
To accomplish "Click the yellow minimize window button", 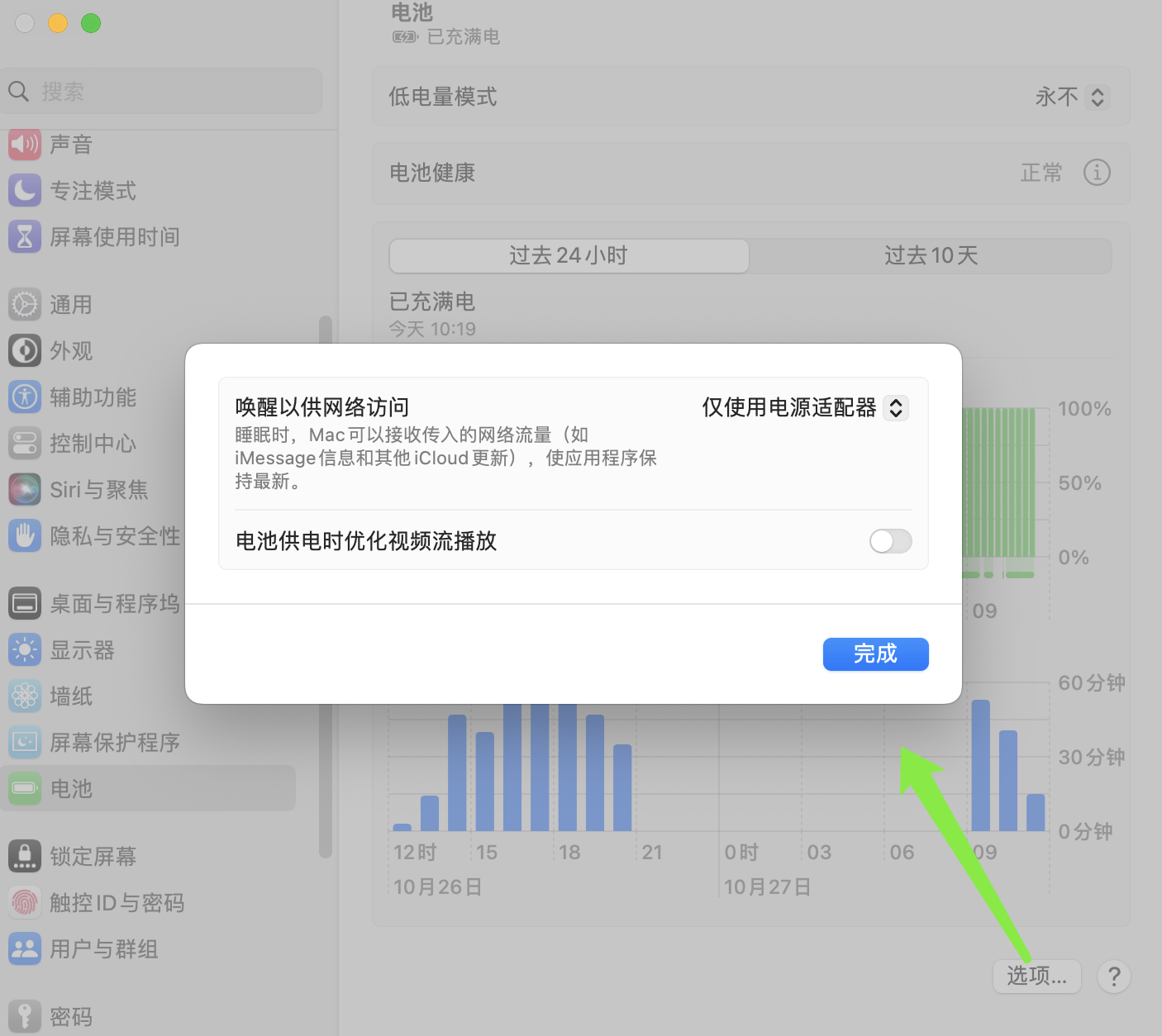I will (x=58, y=23).
